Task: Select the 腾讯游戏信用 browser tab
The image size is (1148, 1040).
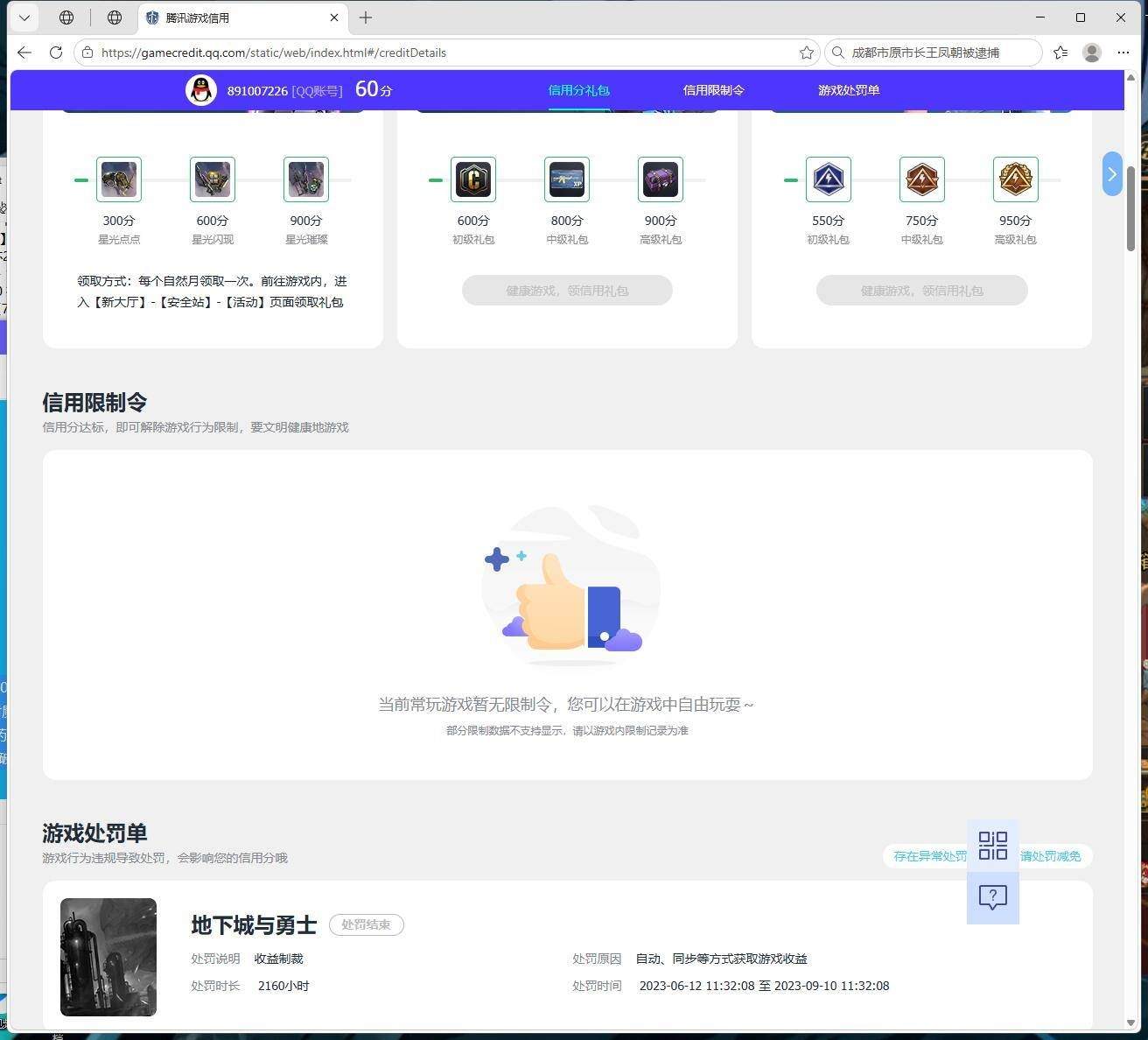Action: pyautogui.click(x=242, y=18)
